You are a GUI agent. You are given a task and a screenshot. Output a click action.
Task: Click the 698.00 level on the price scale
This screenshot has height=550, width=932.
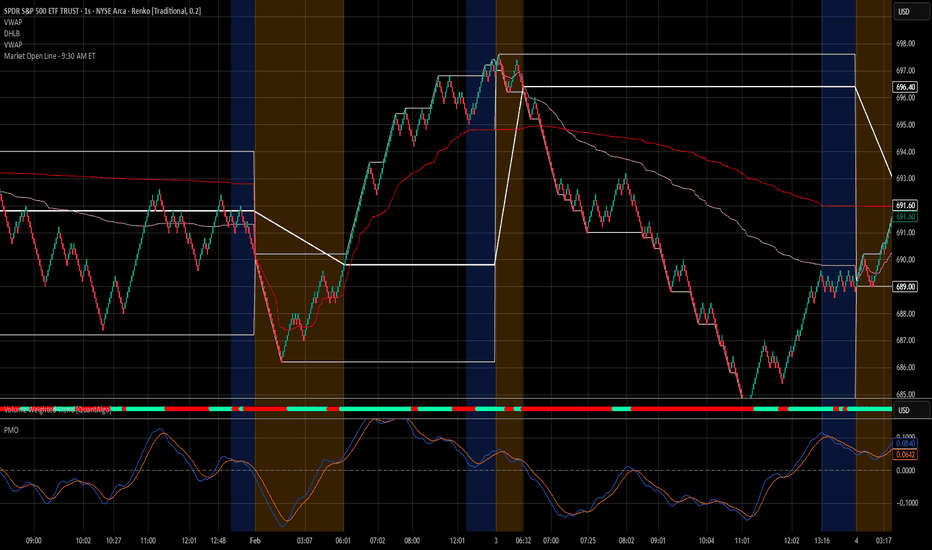[905, 43]
